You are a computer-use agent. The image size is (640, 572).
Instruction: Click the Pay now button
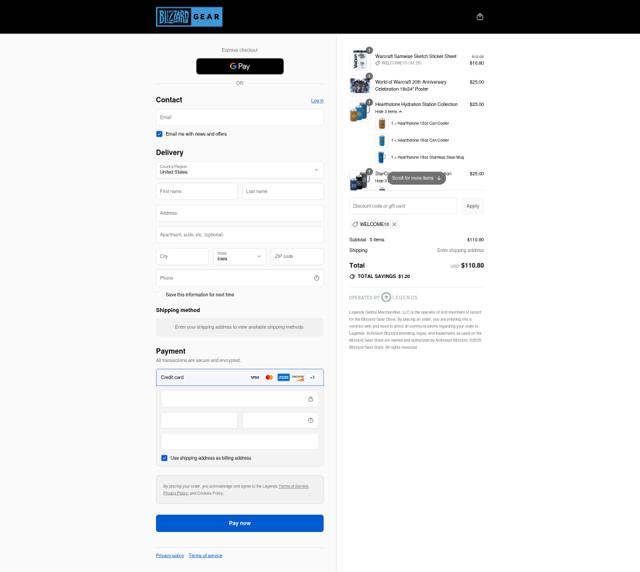pyautogui.click(x=240, y=523)
